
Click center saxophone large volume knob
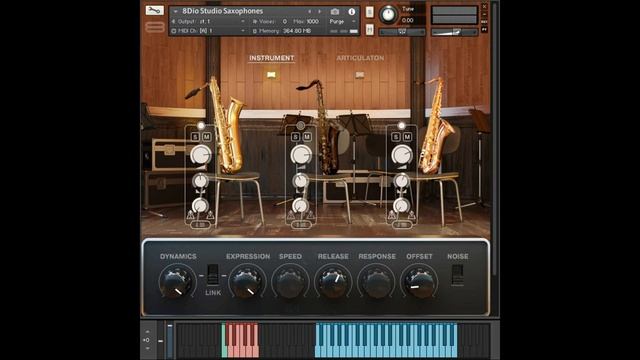click(301, 155)
